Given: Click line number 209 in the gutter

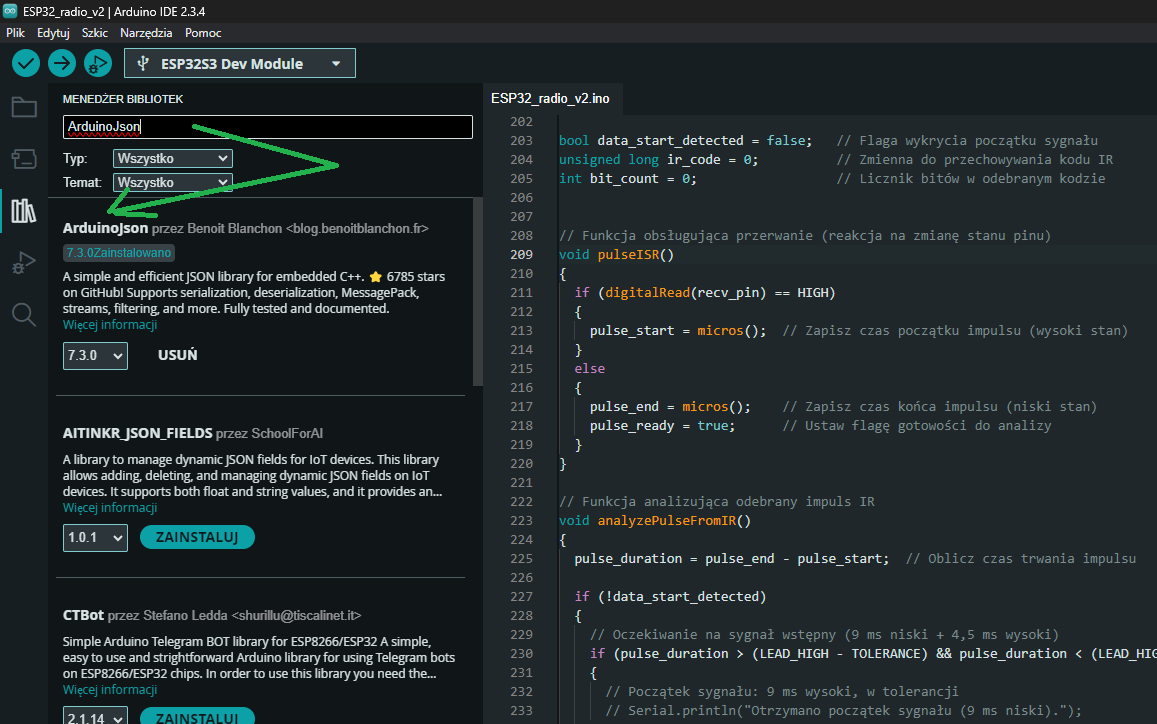Looking at the screenshot, I should [x=521, y=255].
